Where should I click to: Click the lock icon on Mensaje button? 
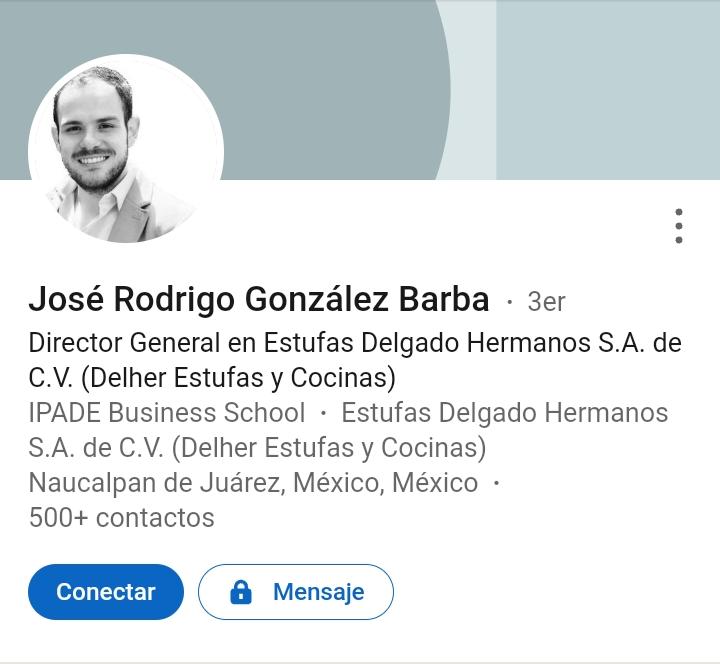241,591
